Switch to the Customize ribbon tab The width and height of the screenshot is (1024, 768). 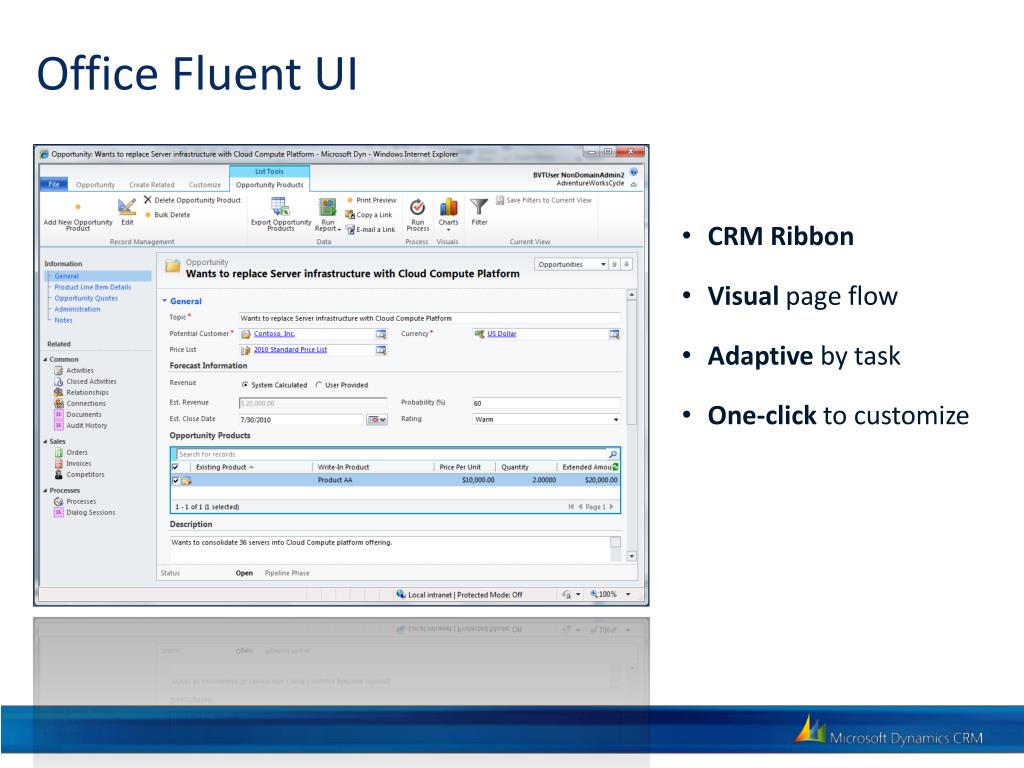coord(204,185)
